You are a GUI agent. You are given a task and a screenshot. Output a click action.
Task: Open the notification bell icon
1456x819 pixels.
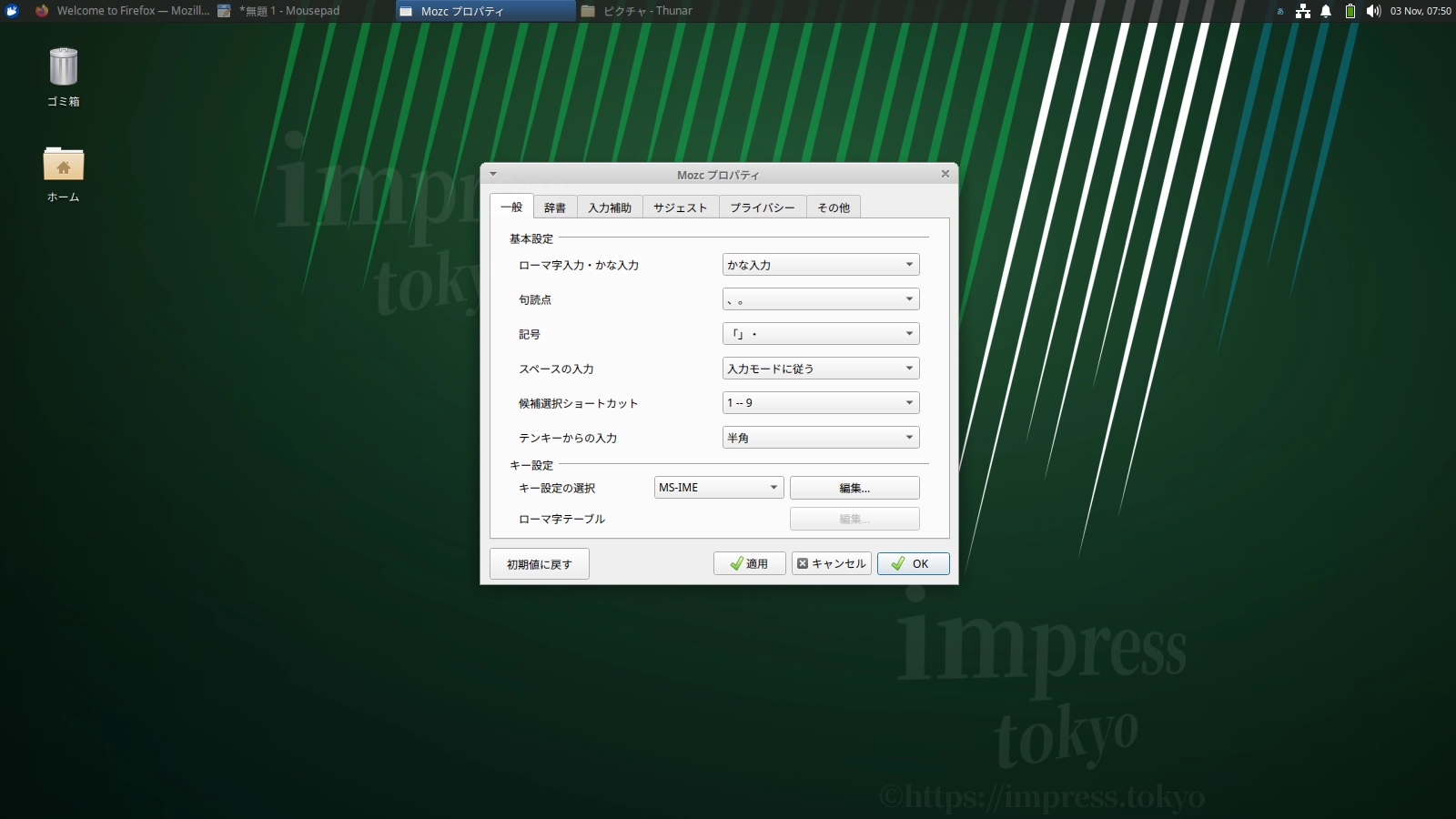[1326, 11]
